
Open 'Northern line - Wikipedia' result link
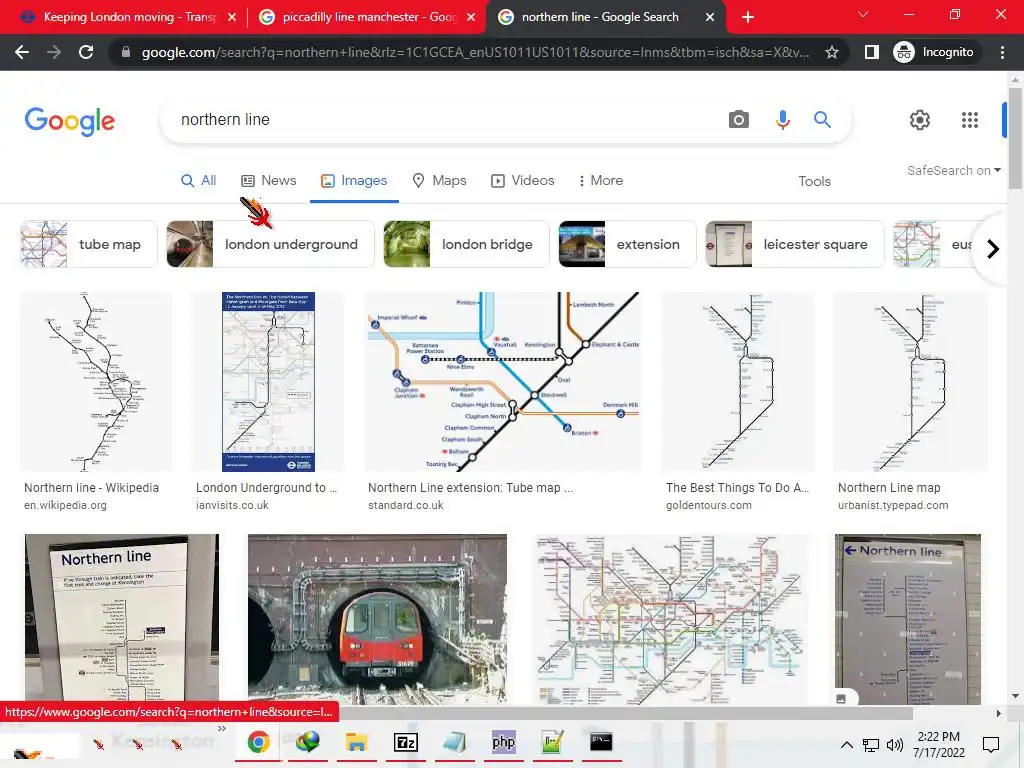point(91,488)
